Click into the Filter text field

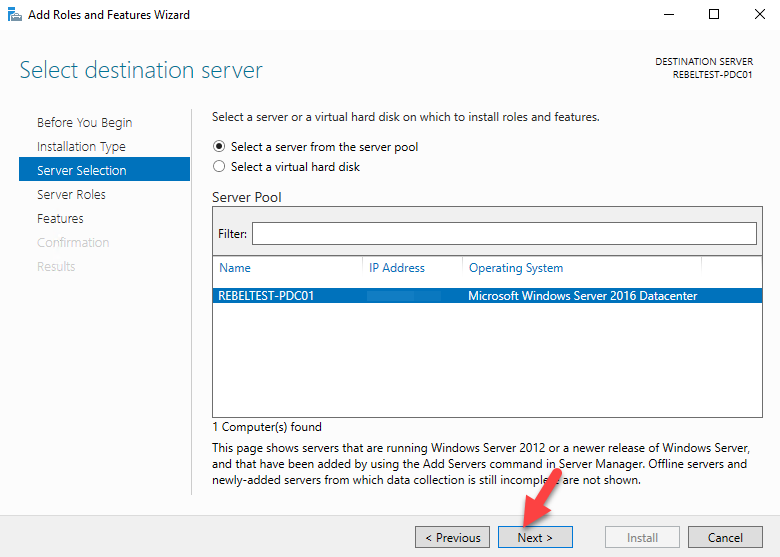[504, 233]
